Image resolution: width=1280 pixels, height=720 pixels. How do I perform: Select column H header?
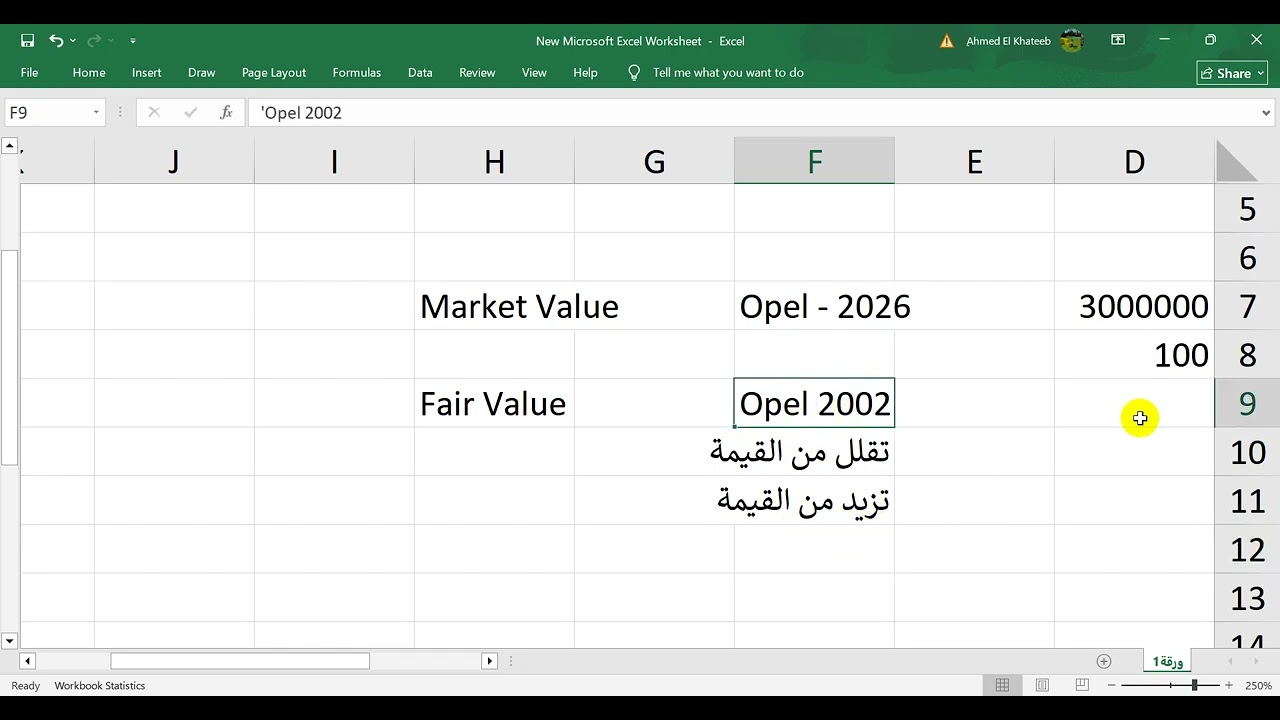[494, 161]
